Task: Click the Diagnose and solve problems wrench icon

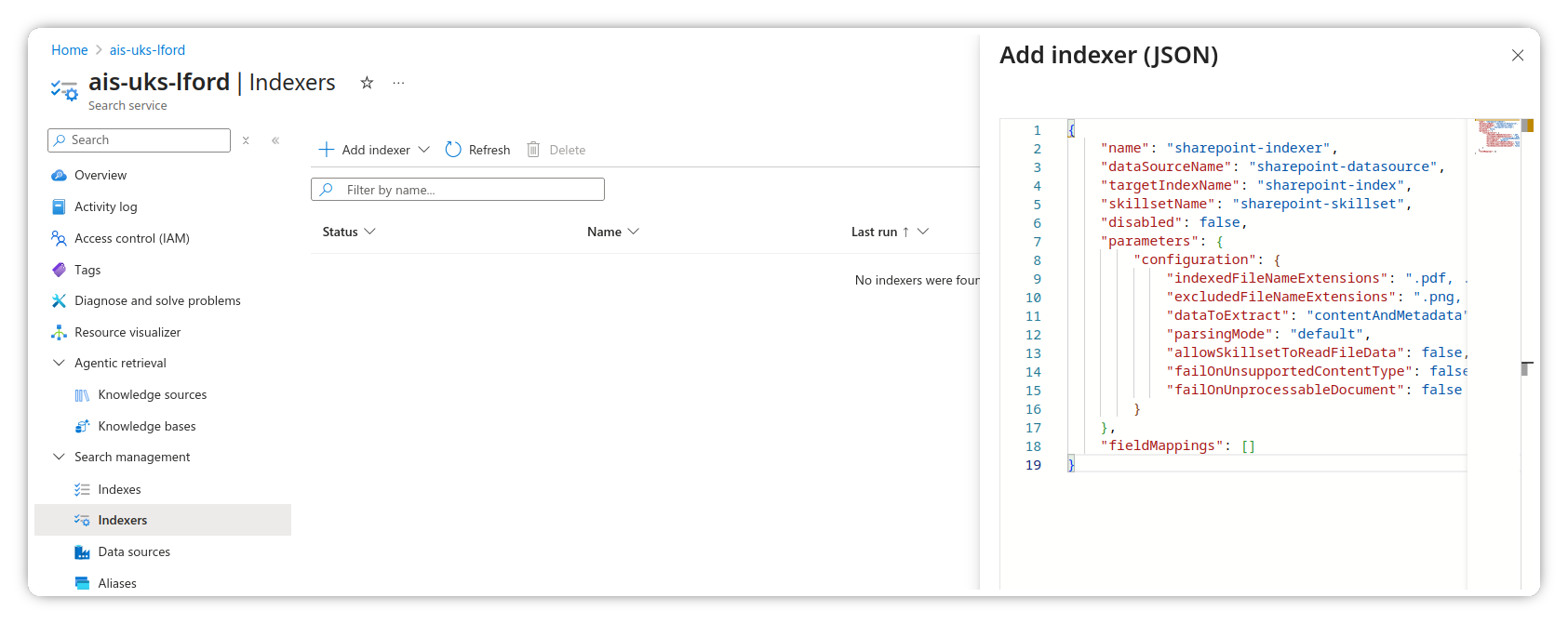Action: [59, 300]
